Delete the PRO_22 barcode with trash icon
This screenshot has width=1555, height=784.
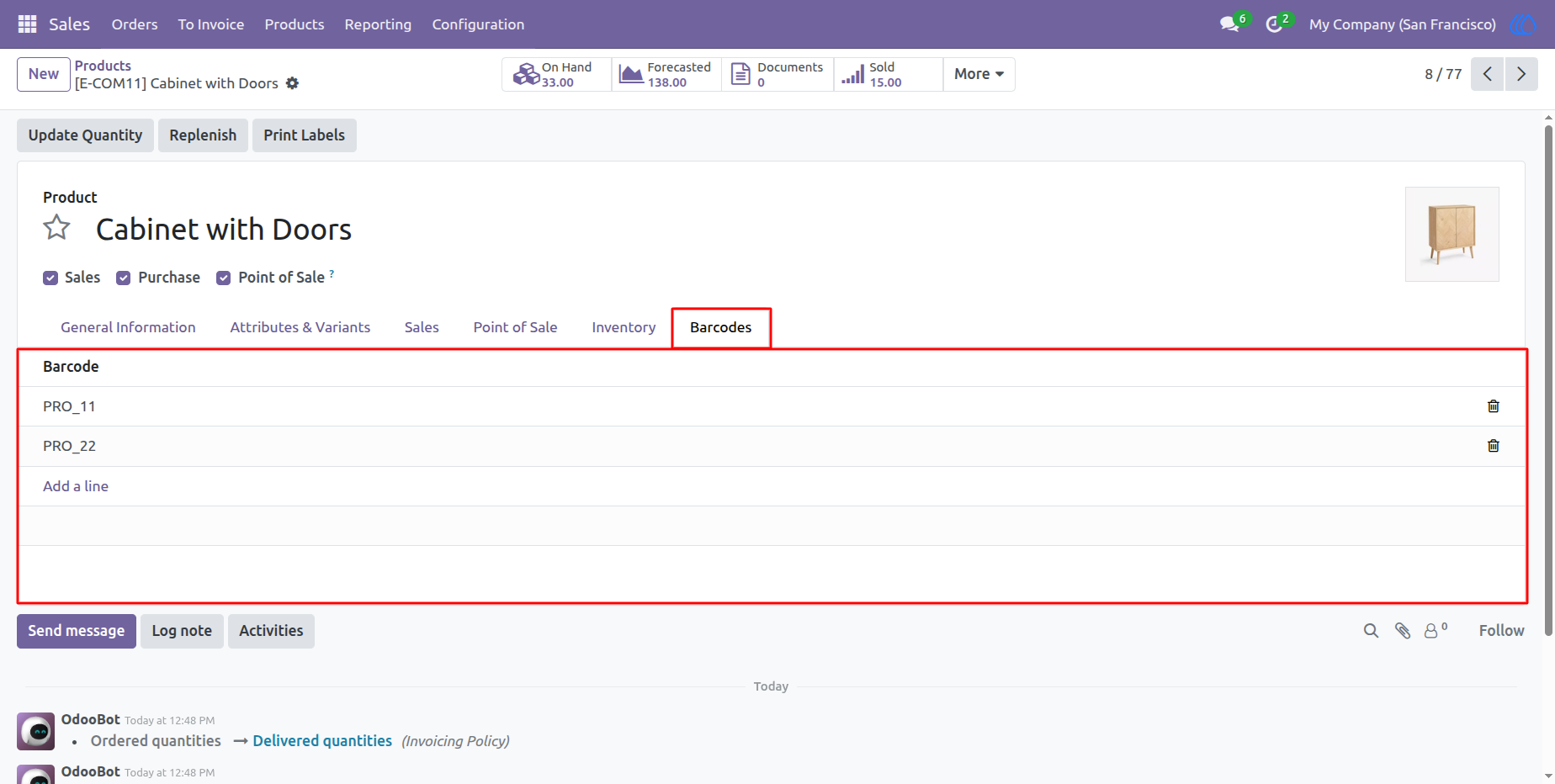pos(1493,446)
